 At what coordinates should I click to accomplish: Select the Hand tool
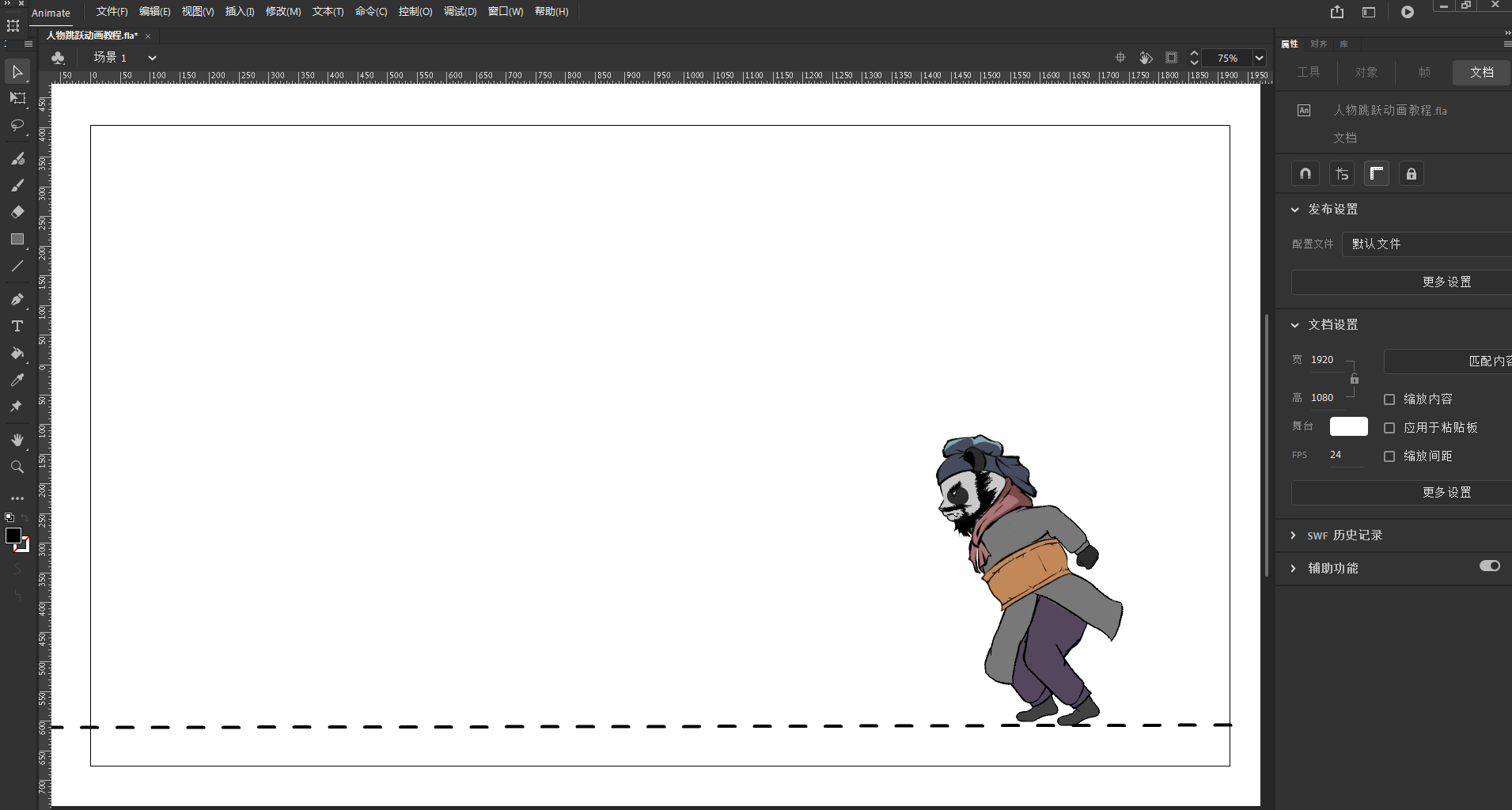(17, 440)
